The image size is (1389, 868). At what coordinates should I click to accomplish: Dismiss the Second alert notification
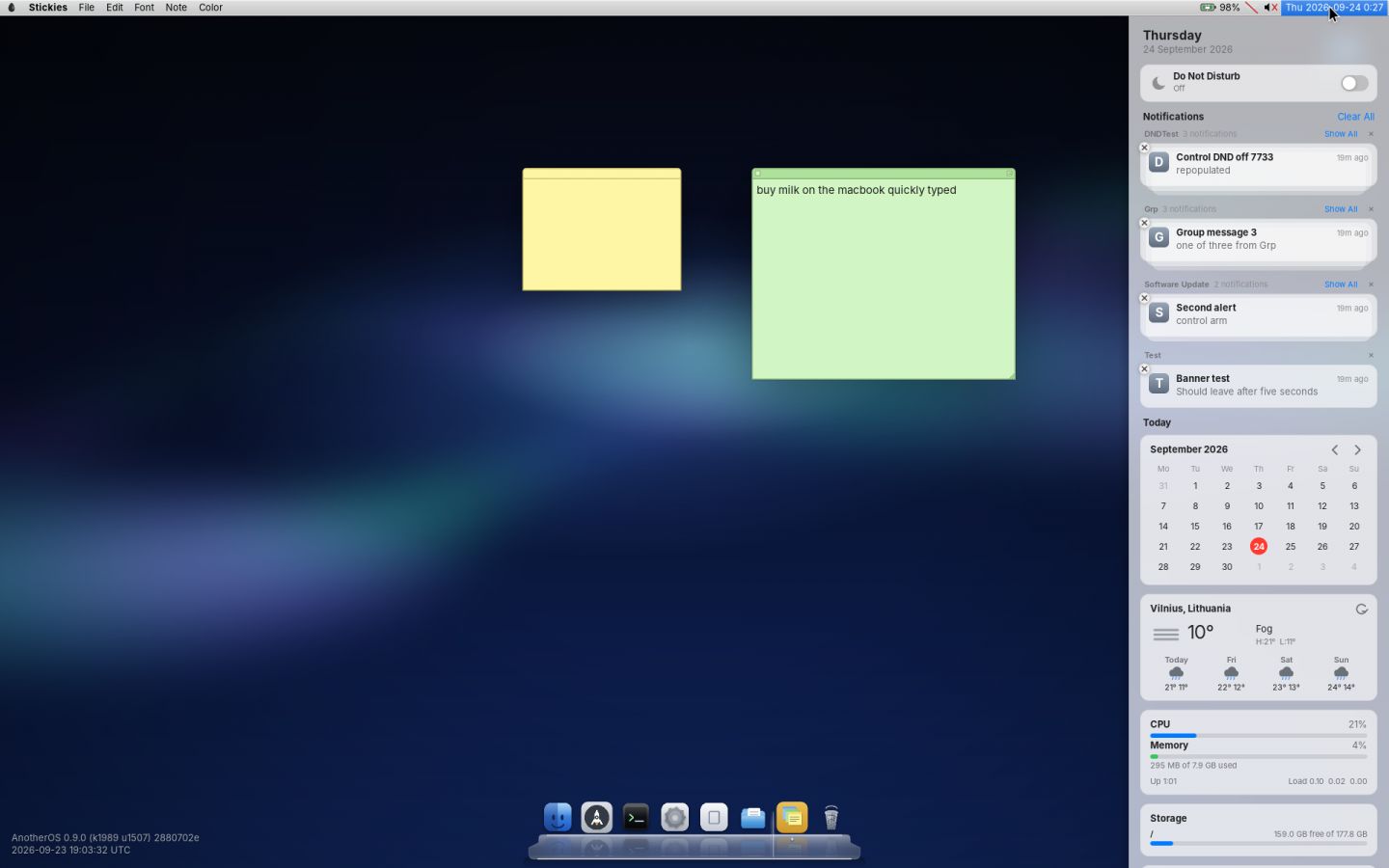tap(1144, 298)
